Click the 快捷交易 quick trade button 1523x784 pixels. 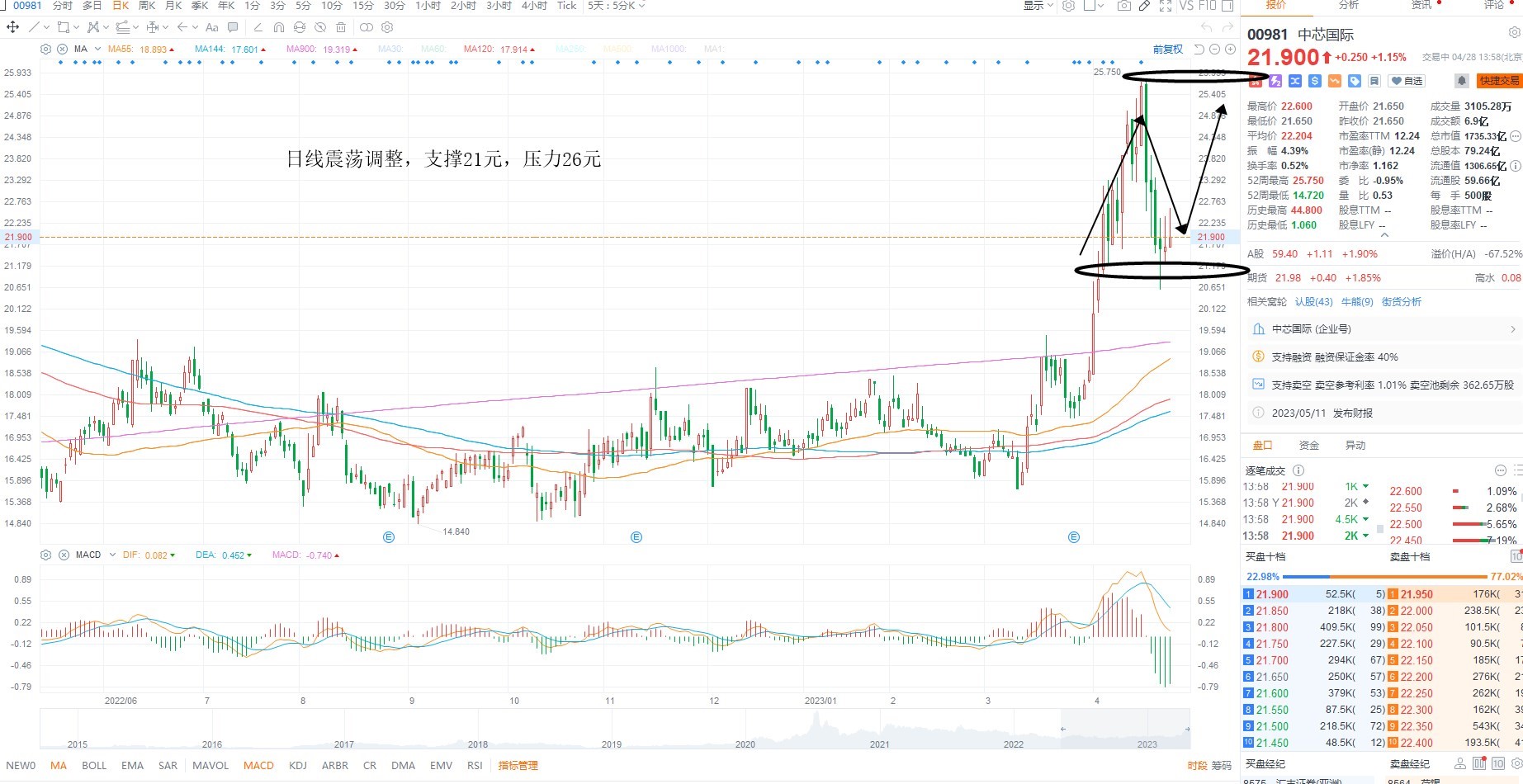click(x=1499, y=81)
